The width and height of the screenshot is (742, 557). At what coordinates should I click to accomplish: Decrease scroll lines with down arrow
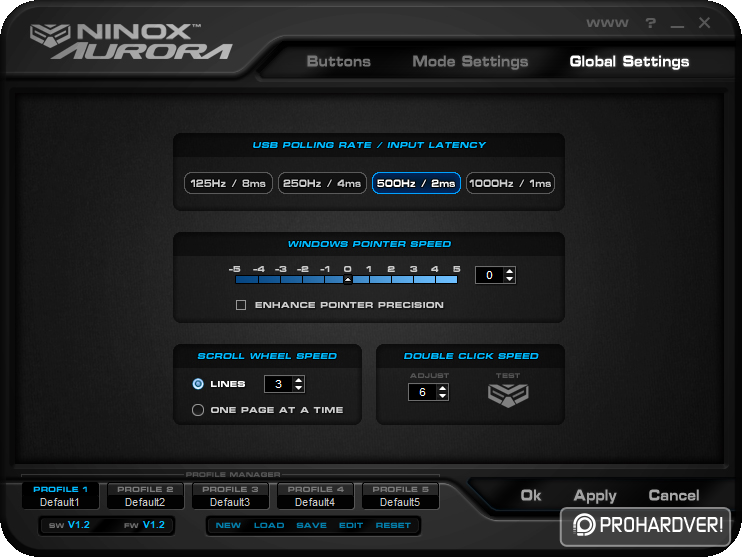[x=299, y=388]
